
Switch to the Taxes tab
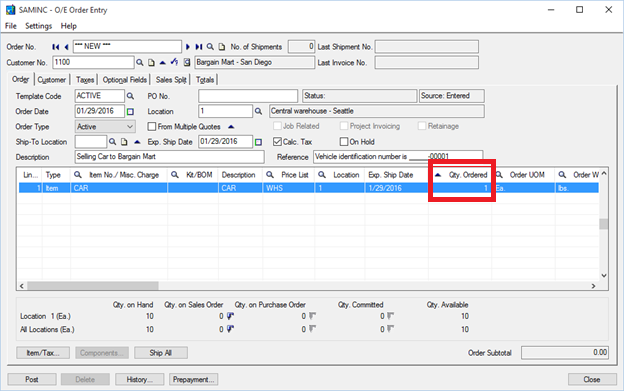click(85, 80)
